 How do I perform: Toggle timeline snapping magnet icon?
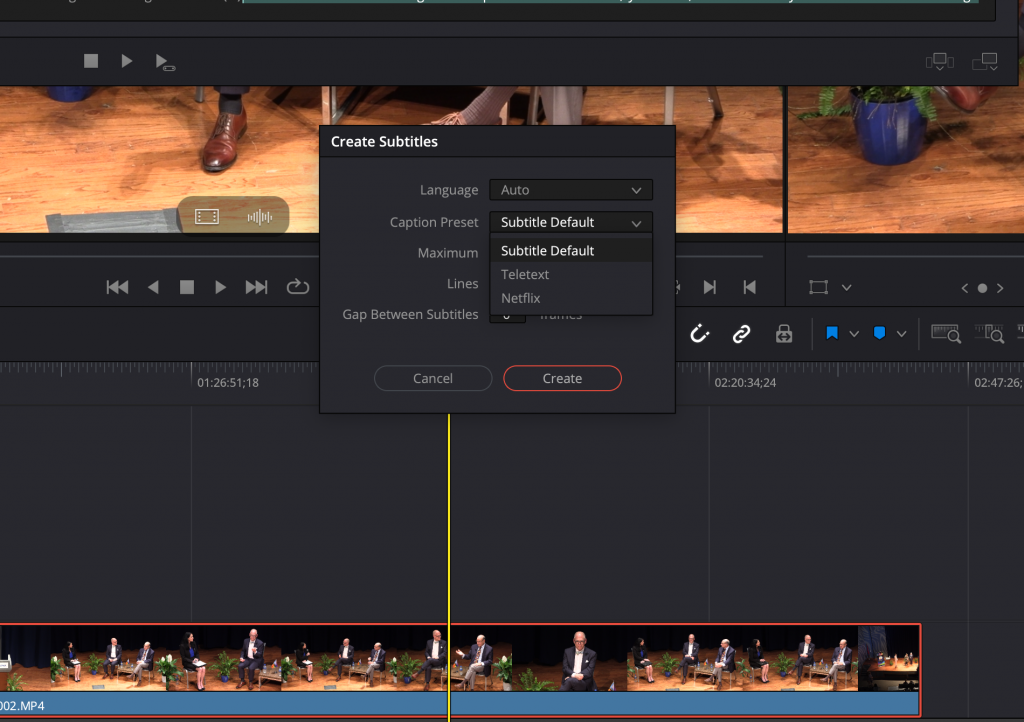700,334
